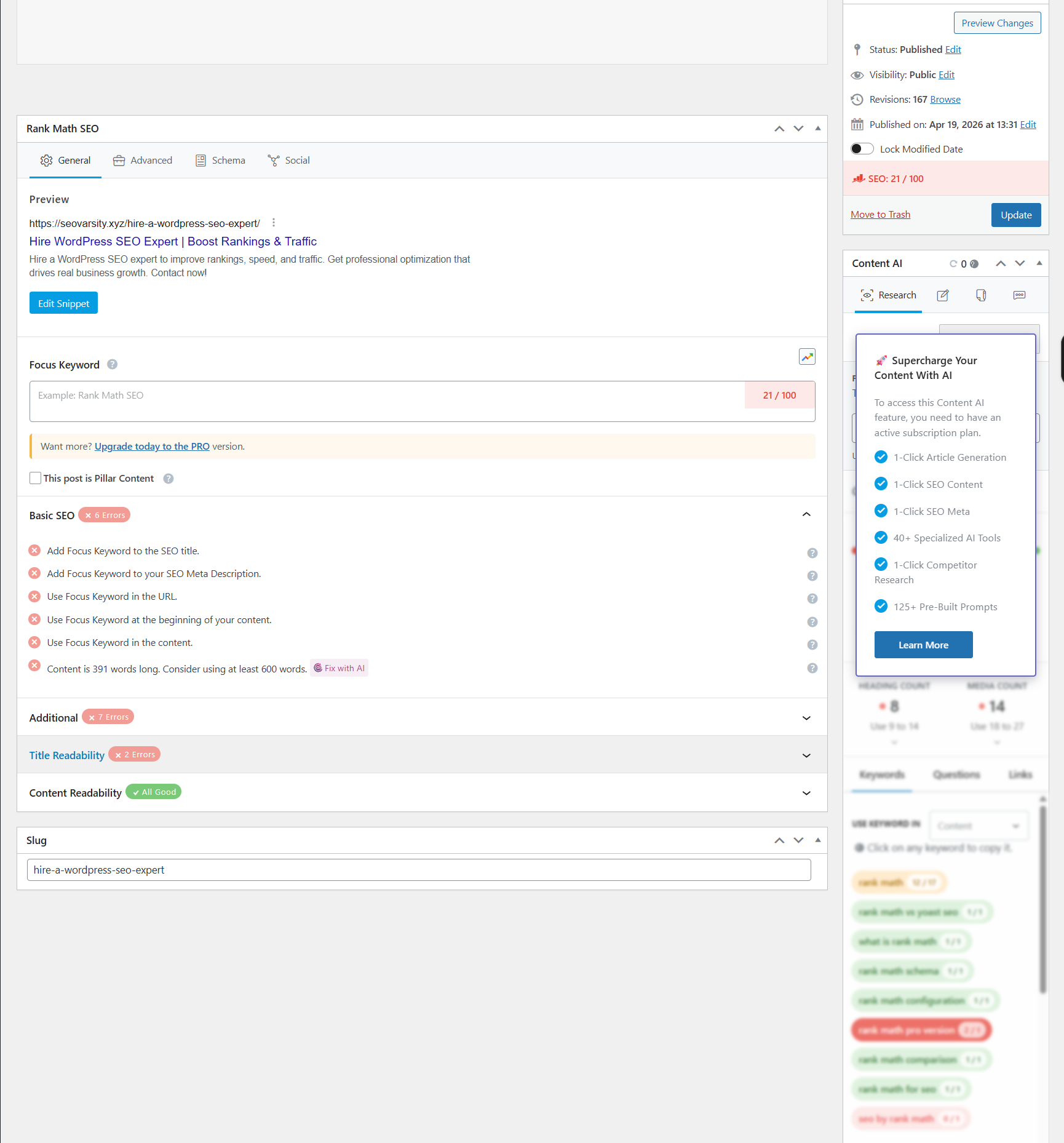Select Keywords tab in Content AI
Viewport: 1064px width, 1143px height.
[881, 775]
